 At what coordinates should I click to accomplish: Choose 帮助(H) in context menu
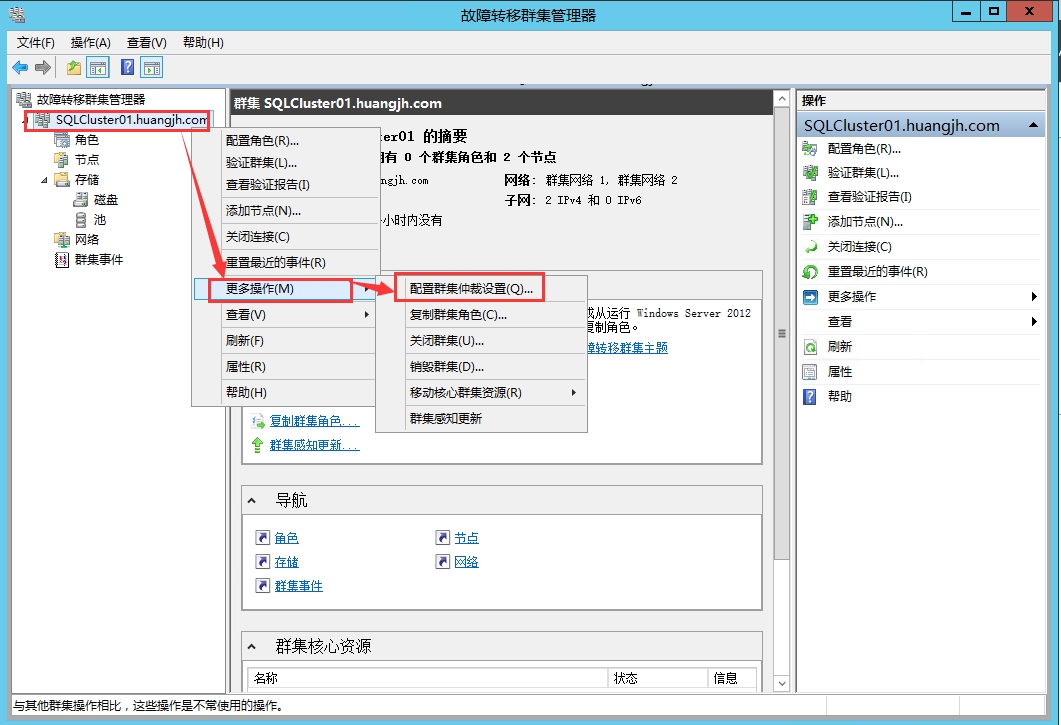pos(286,392)
